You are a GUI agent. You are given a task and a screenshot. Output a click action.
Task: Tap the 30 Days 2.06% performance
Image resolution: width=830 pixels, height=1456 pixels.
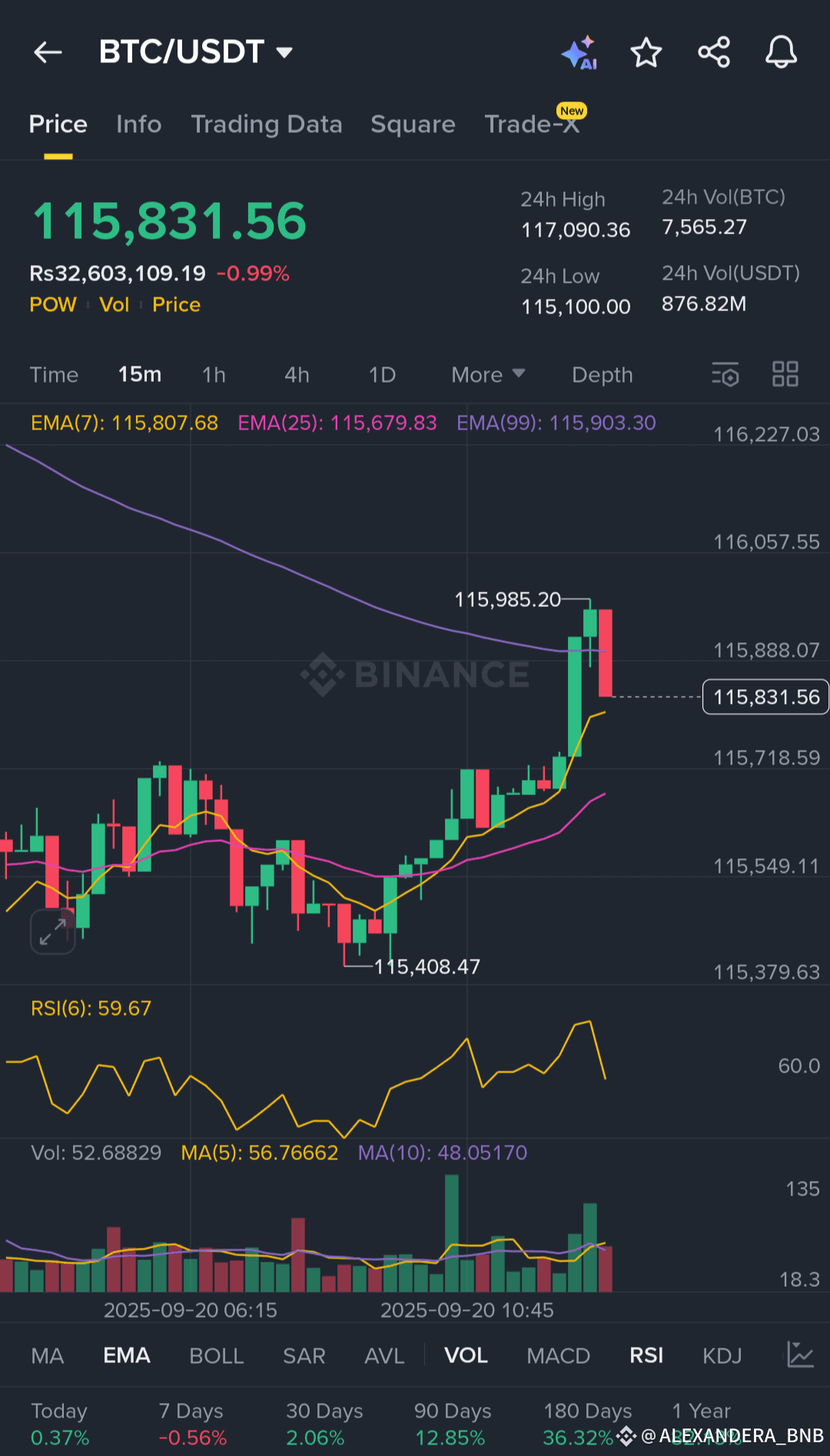click(x=324, y=1424)
